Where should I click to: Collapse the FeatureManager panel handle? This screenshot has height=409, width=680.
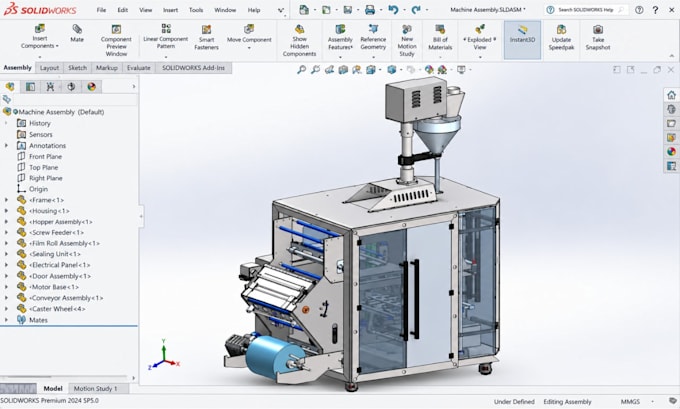tap(141, 216)
